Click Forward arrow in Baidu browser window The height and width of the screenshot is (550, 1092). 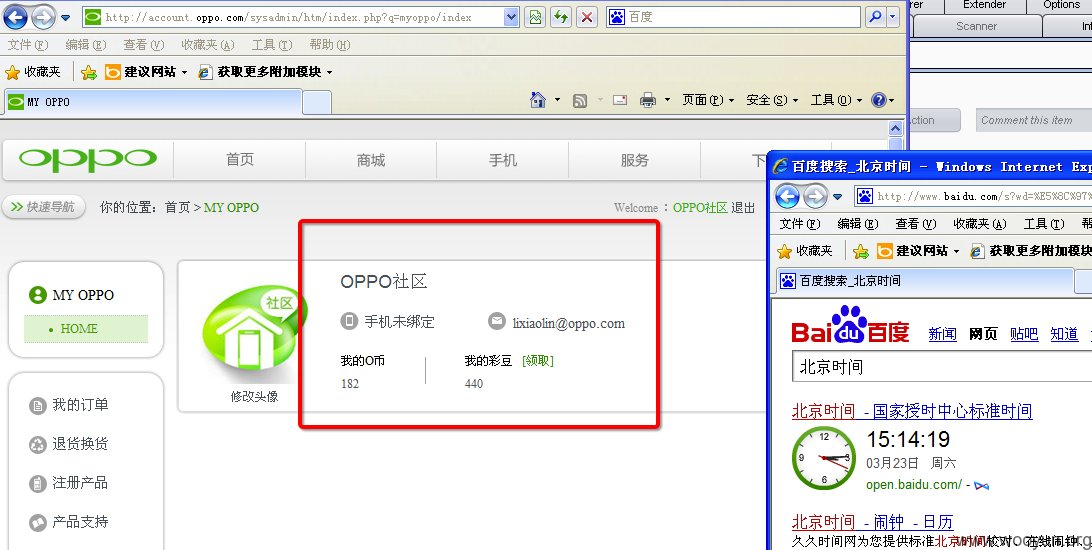(x=816, y=196)
